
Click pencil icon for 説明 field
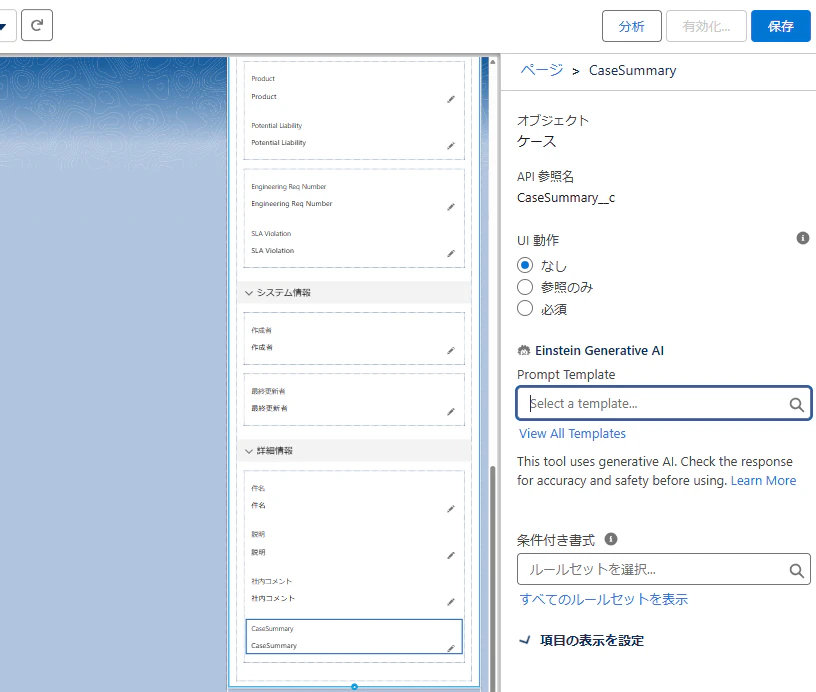click(451, 555)
